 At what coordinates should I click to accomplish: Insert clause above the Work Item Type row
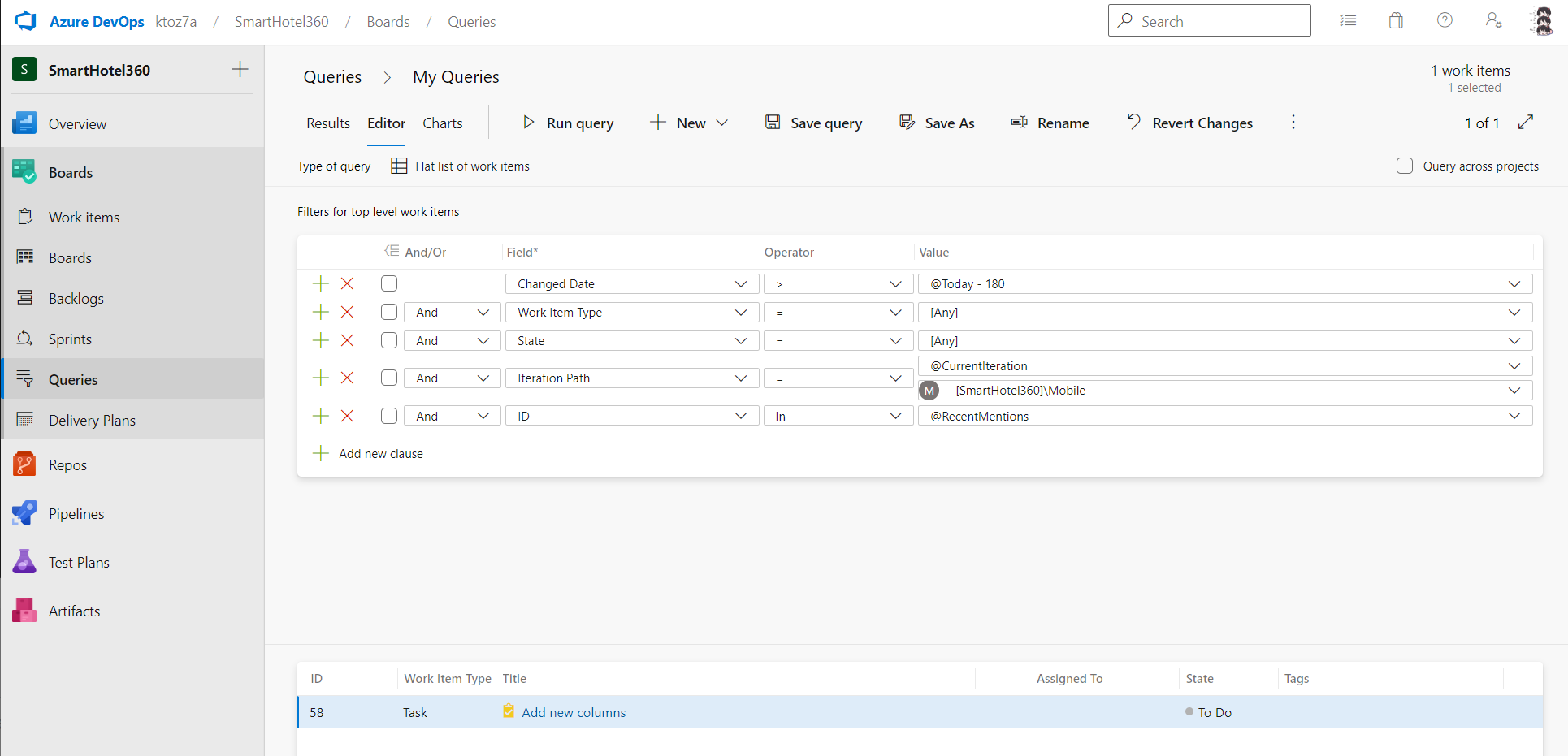(321, 312)
